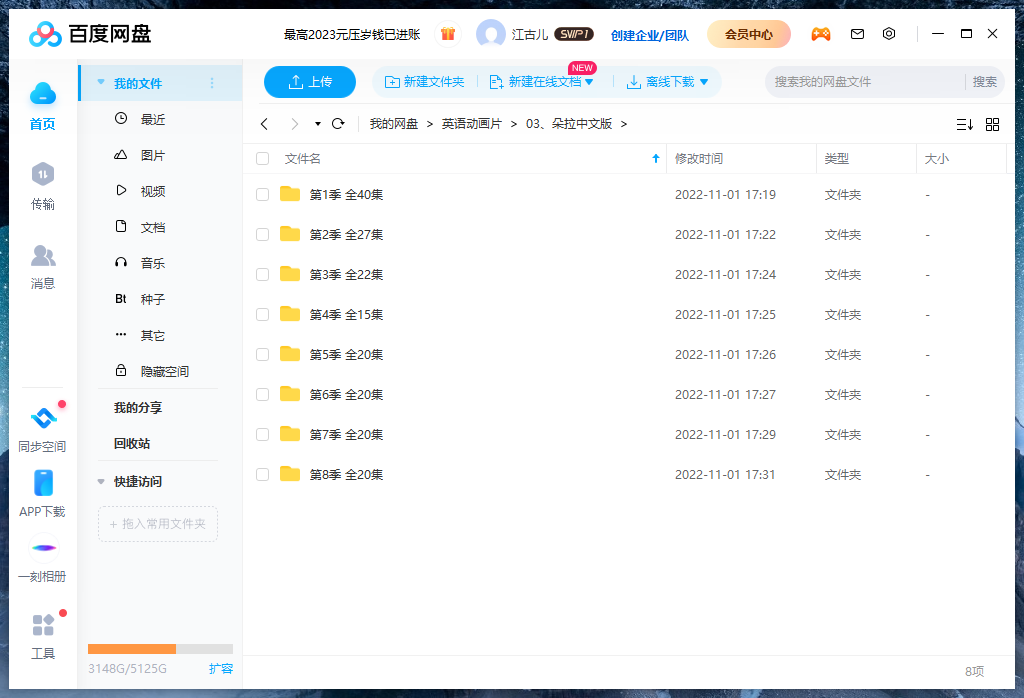Open the 扩容 expand storage link
This screenshot has width=1024, height=698.
(221, 668)
